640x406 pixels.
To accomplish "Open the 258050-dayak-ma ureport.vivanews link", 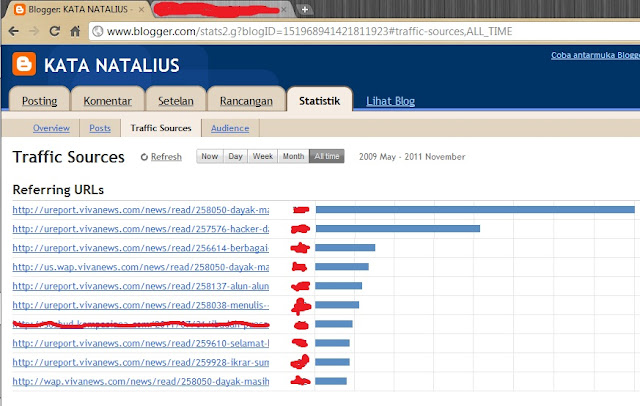I will click(x=141, y=210).
